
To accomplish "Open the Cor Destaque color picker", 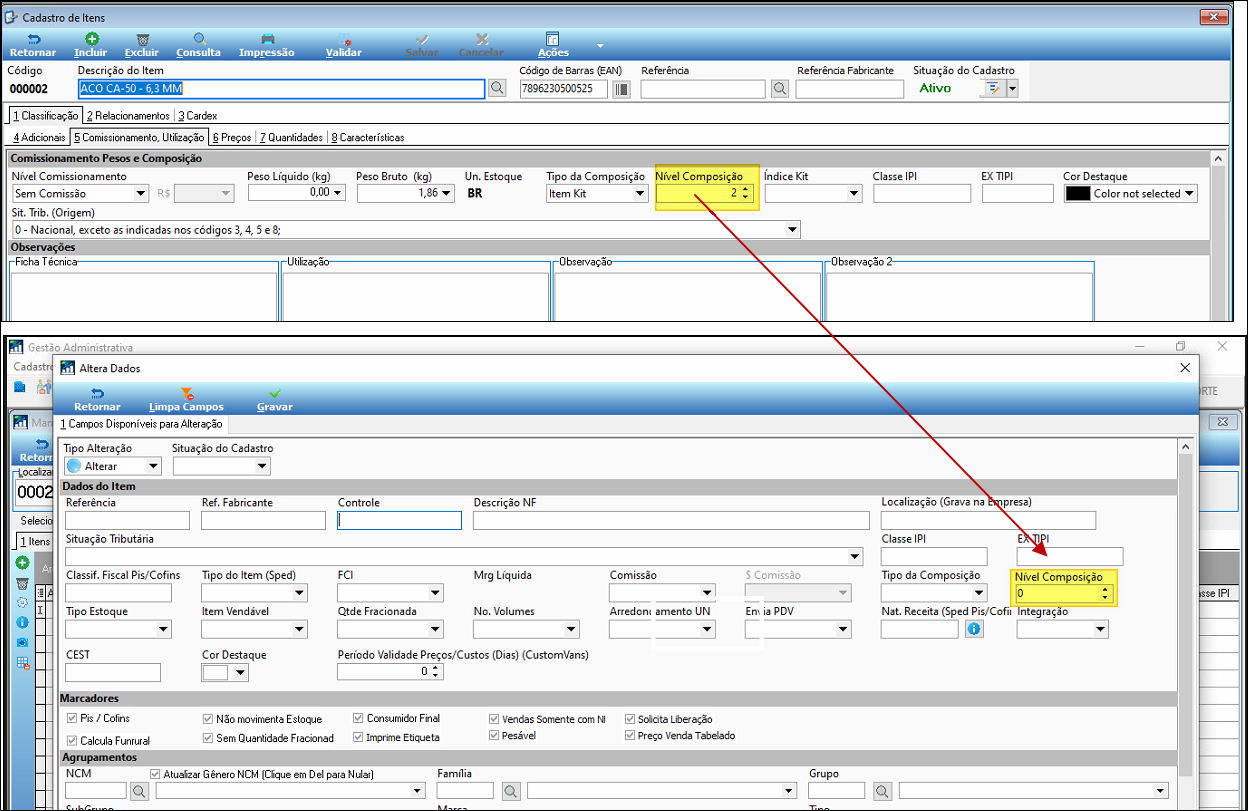I will (1190, 194).
